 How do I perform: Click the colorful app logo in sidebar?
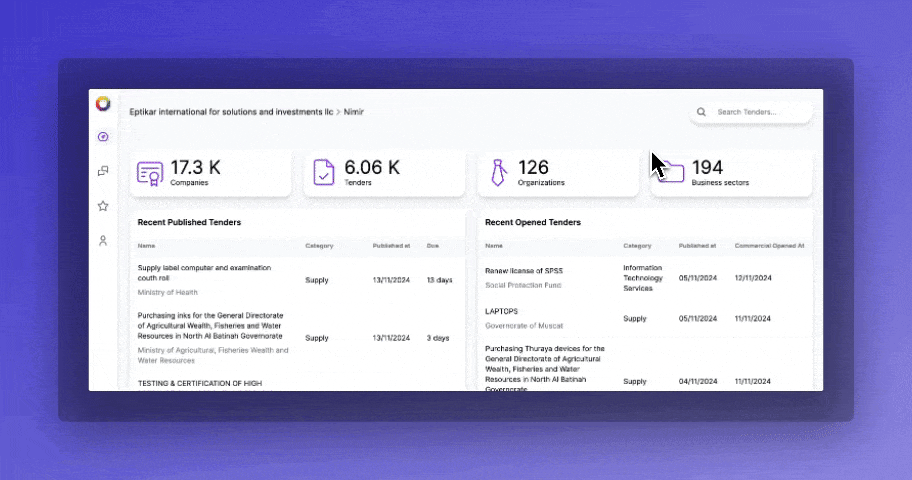[x=102, y=104]
